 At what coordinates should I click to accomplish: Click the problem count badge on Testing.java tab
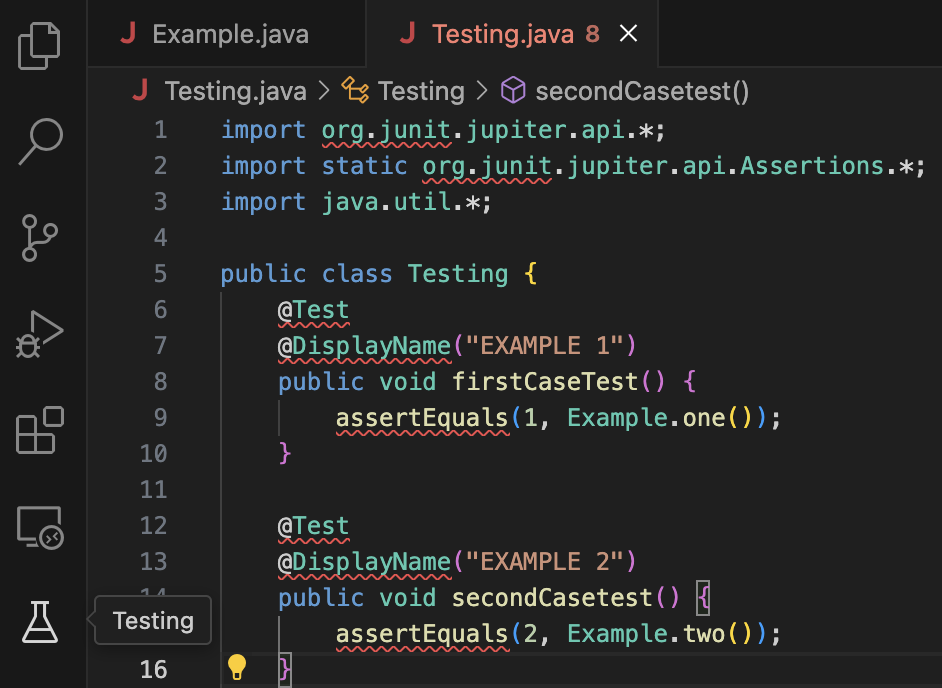point(592,32)
